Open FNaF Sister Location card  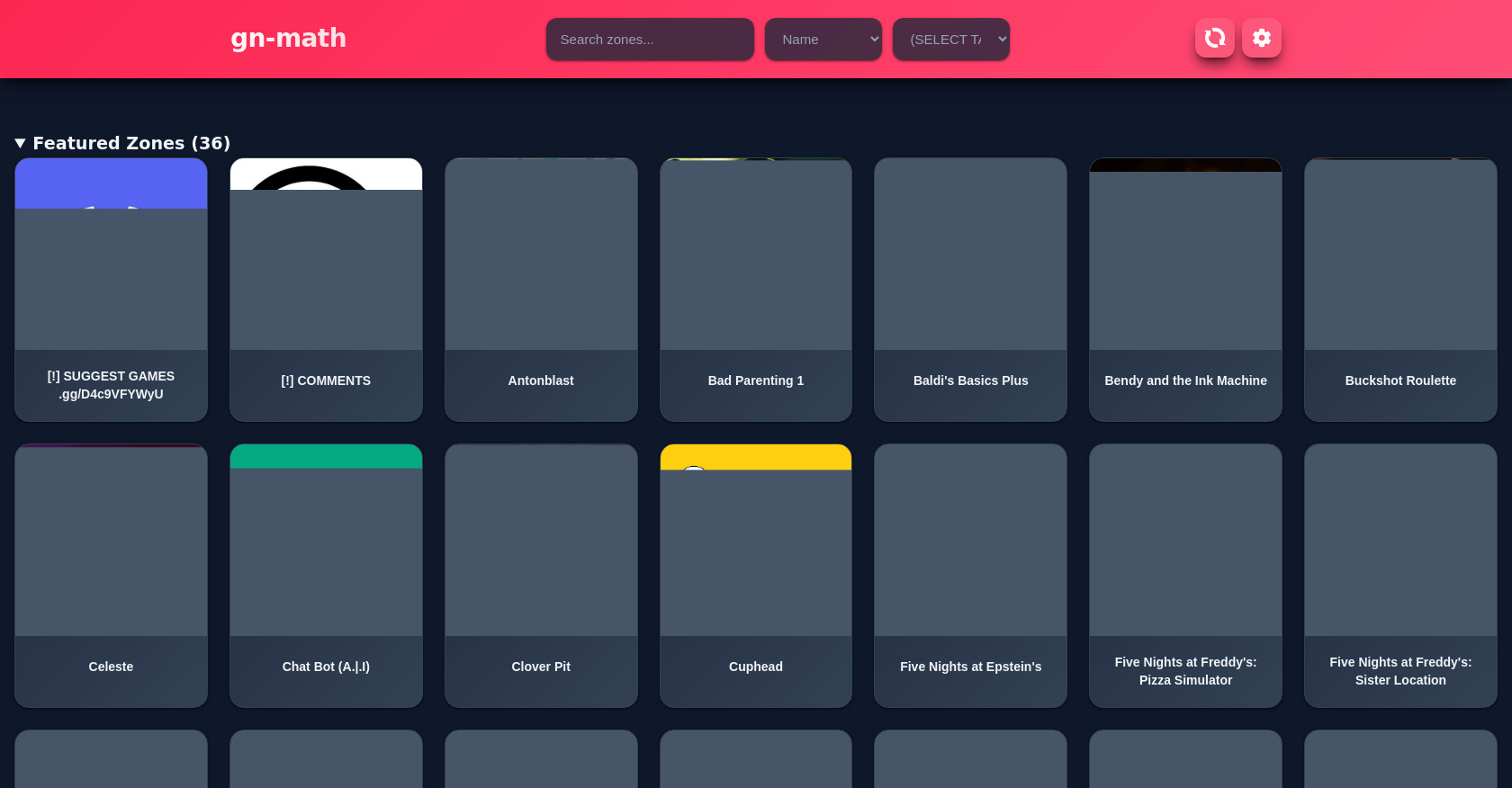pos(1400,576)
